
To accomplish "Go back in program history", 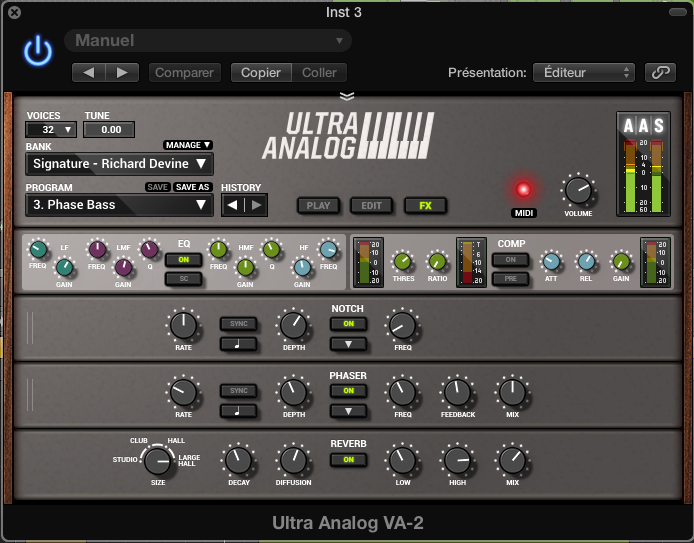I will pyautogui.click(x=233, y=205).
